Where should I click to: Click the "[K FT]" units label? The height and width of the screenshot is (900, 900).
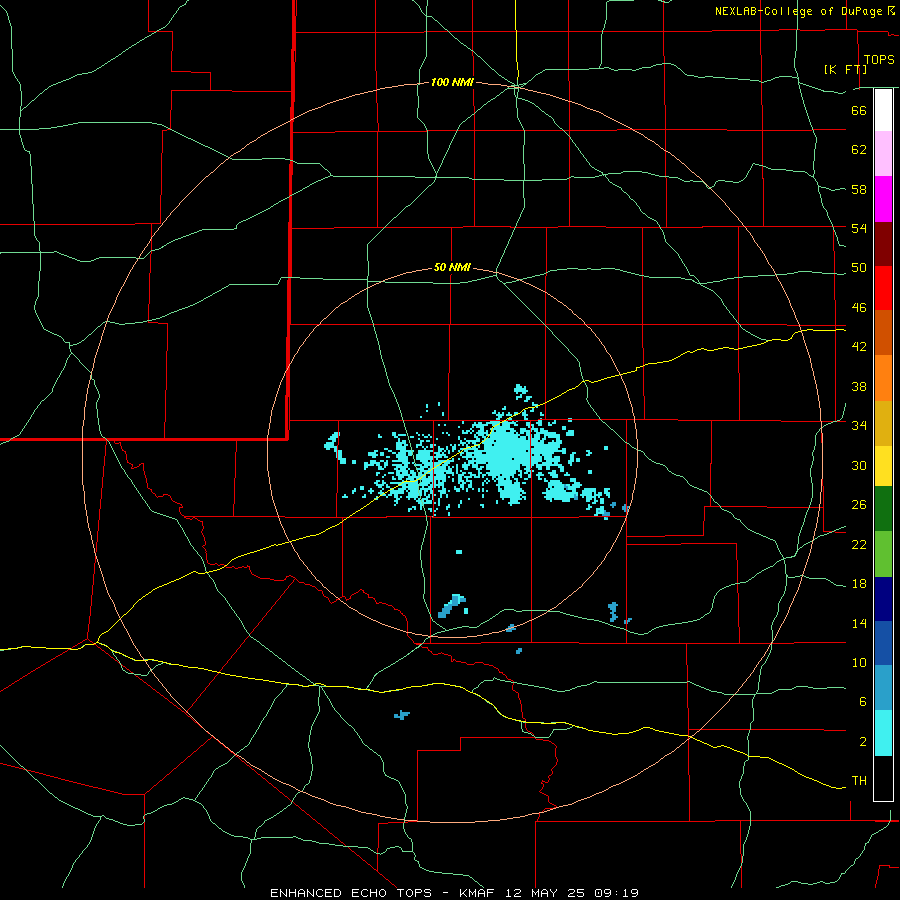click(845, 69)
